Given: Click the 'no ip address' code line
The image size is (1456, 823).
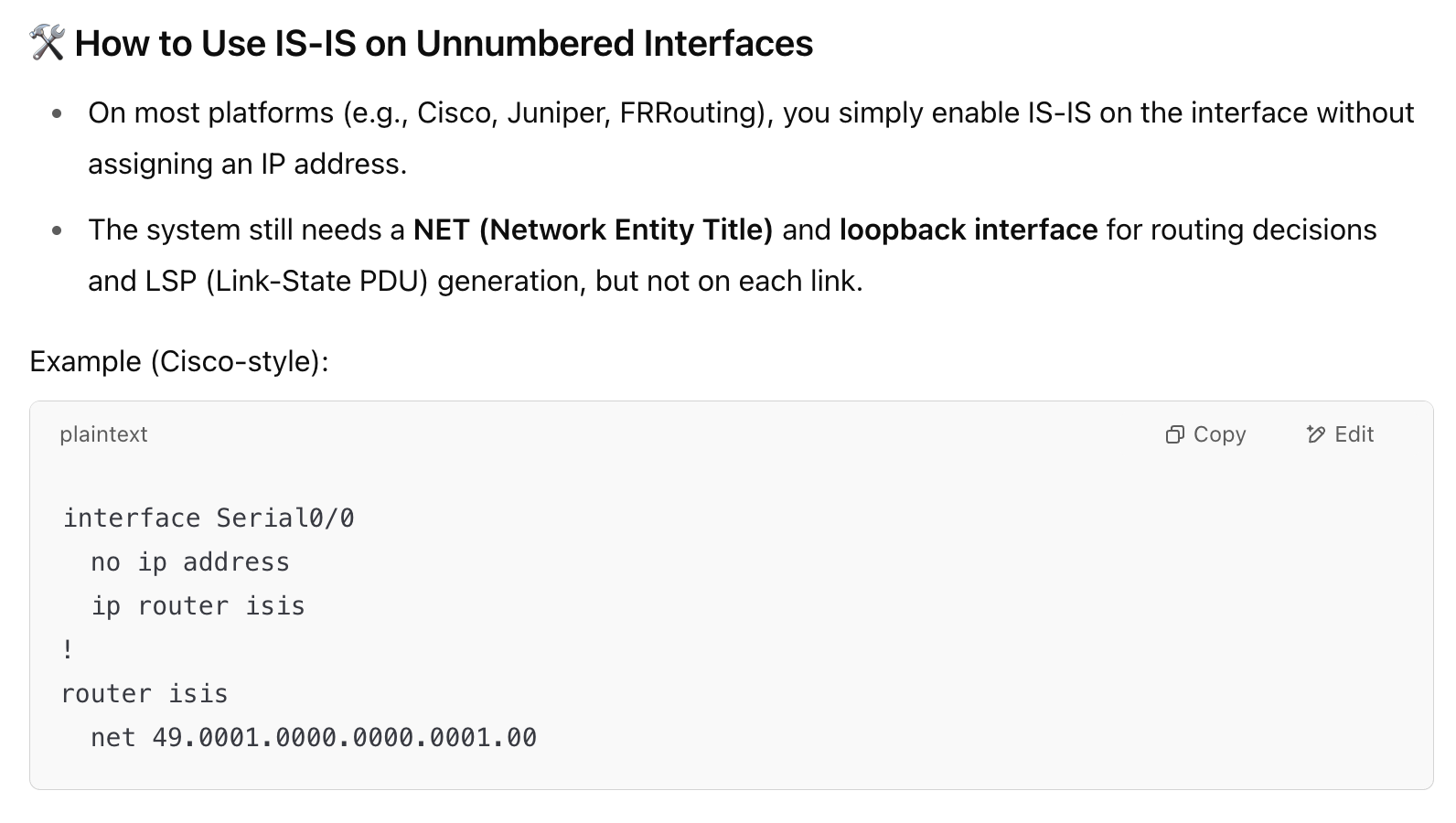Looking at the screenshot, I should pos(190,562).
